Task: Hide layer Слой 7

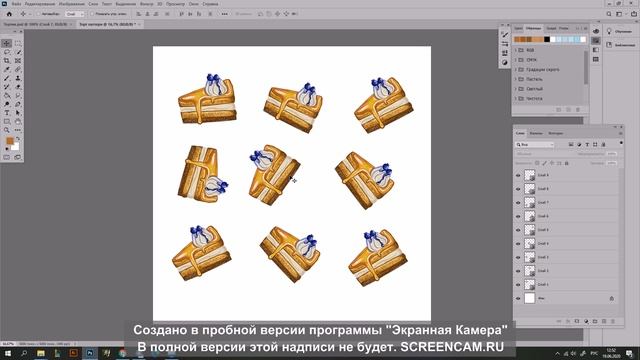Action: (x=518, y=203)
